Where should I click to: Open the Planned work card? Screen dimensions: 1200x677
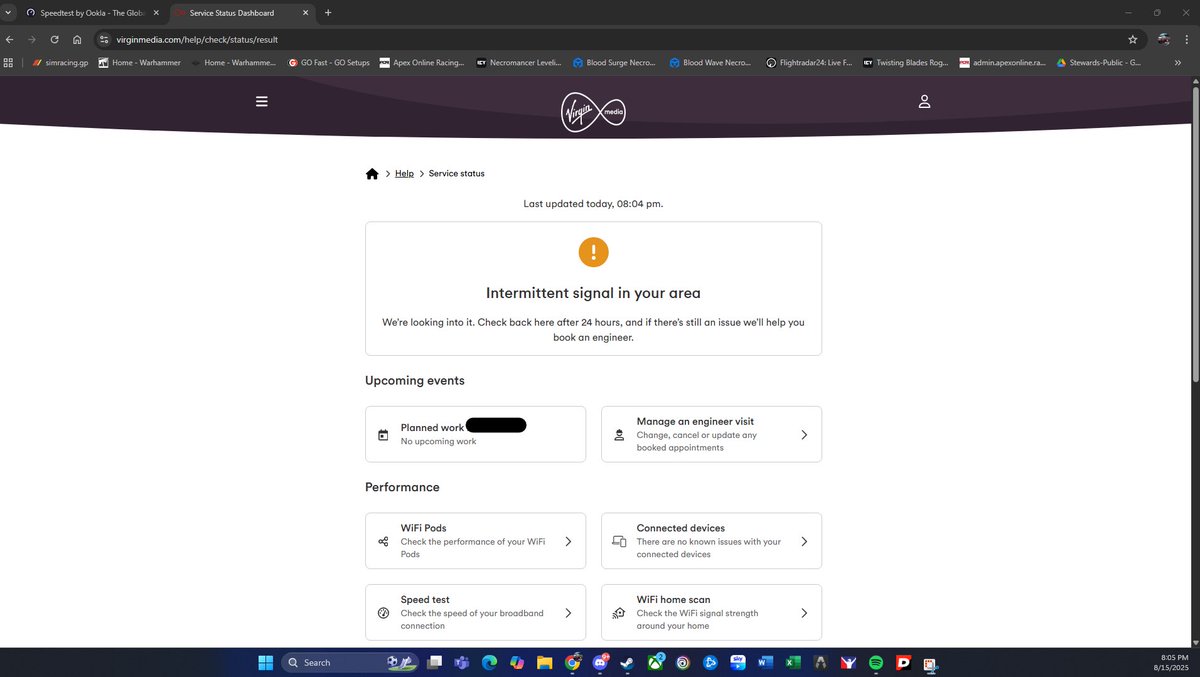(475, 434)
